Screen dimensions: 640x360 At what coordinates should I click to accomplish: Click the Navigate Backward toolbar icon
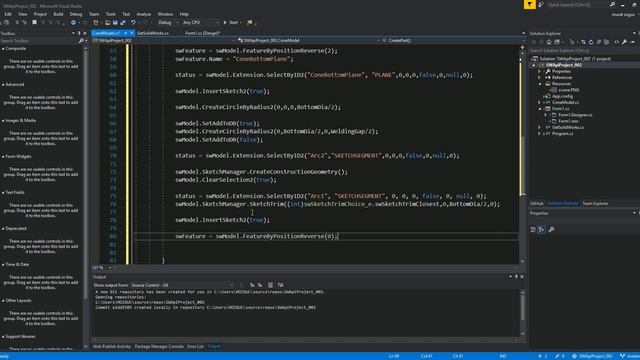tap(73, 22)
